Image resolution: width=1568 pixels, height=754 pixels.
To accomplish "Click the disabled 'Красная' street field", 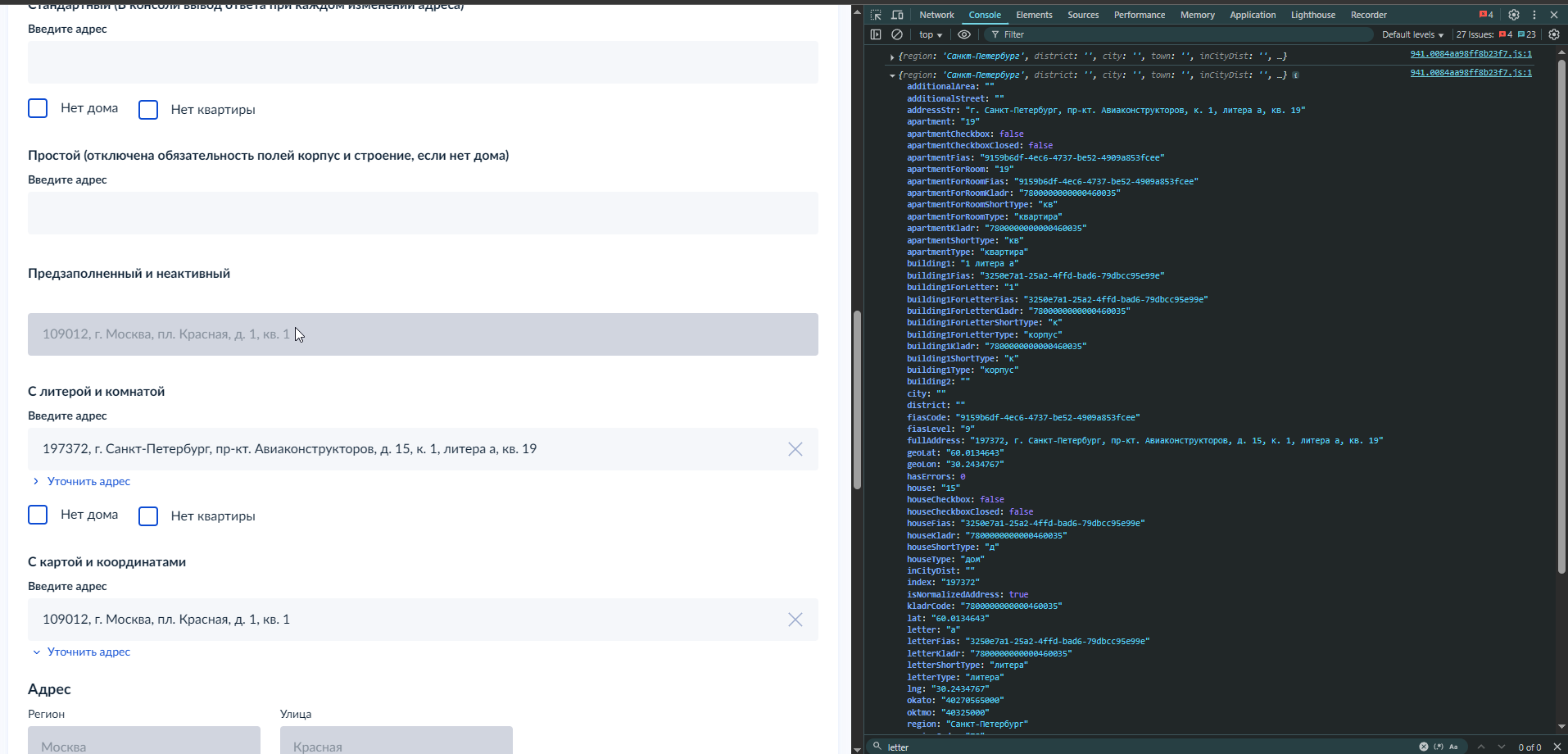I will click(397, 741).
